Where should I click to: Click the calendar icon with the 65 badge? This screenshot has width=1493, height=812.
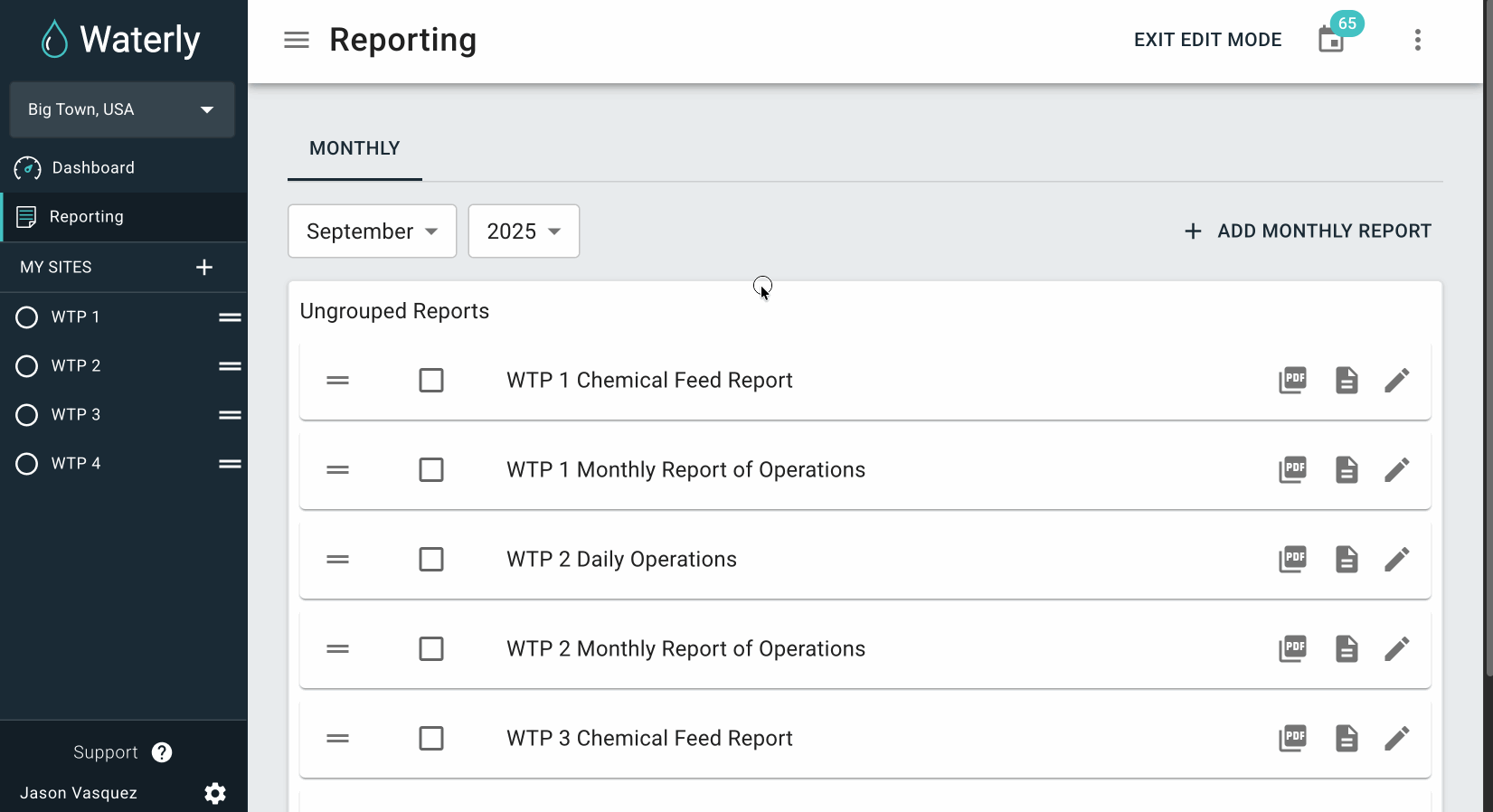point(1331,40)
